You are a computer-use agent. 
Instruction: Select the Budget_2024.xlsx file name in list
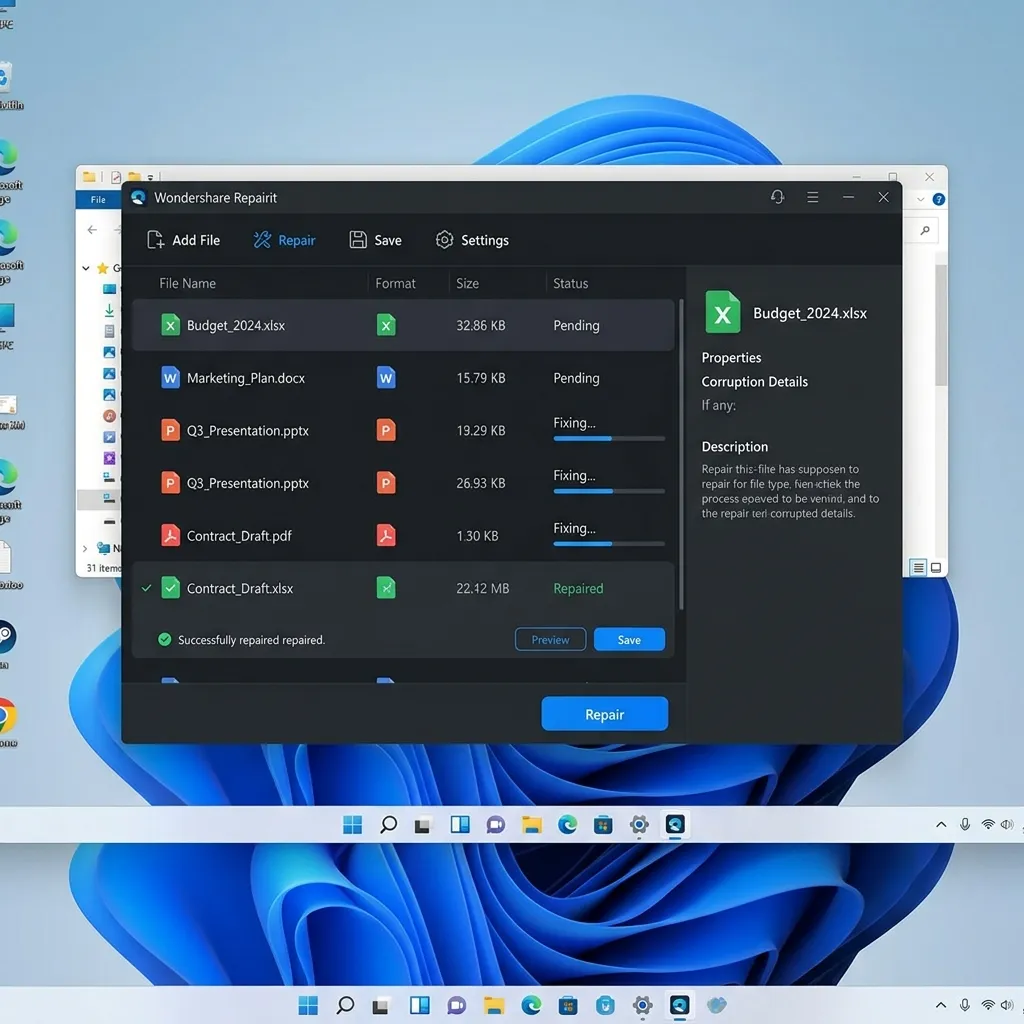click(x=236, y=325)
